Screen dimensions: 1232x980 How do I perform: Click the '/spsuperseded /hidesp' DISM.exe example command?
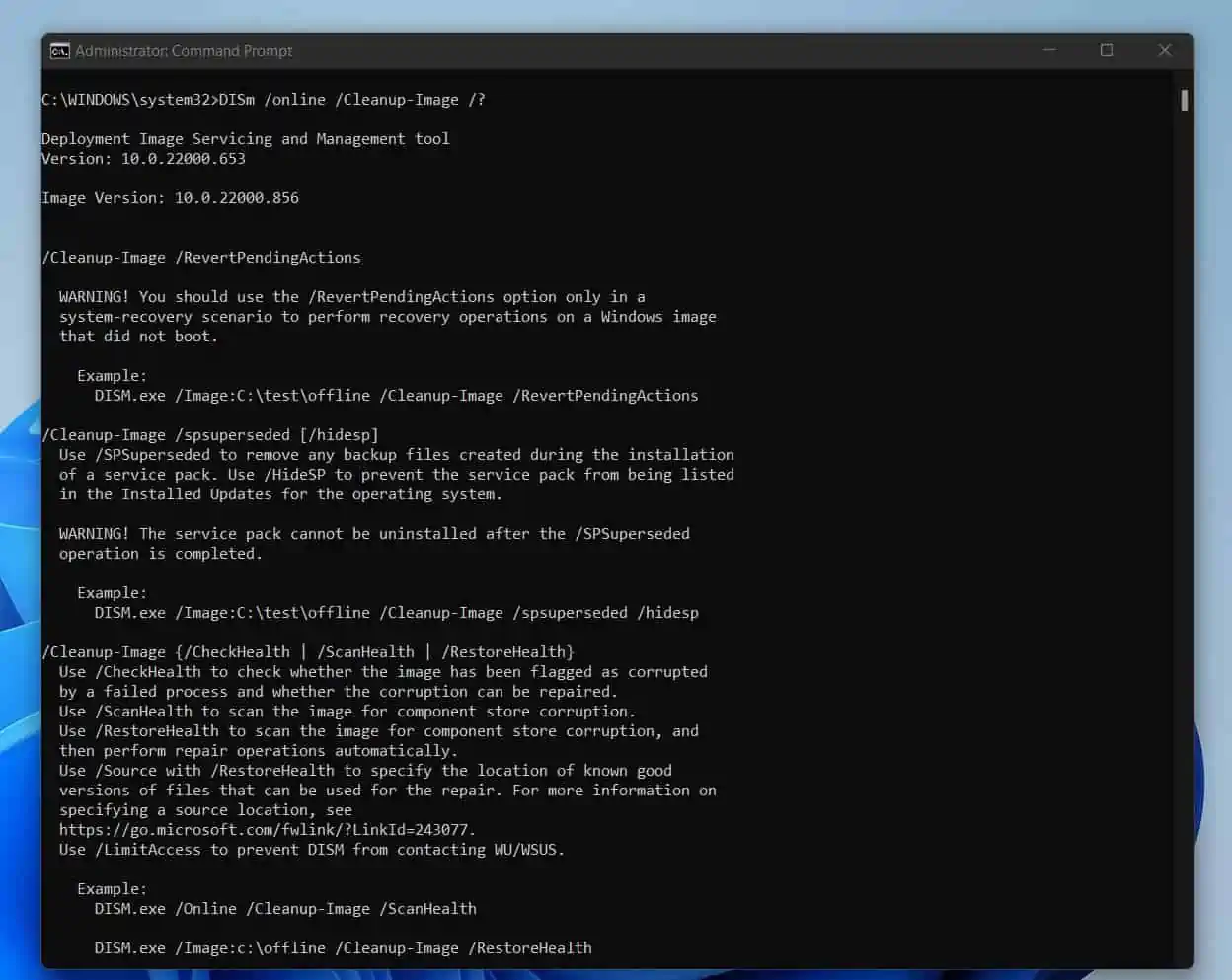397,613
